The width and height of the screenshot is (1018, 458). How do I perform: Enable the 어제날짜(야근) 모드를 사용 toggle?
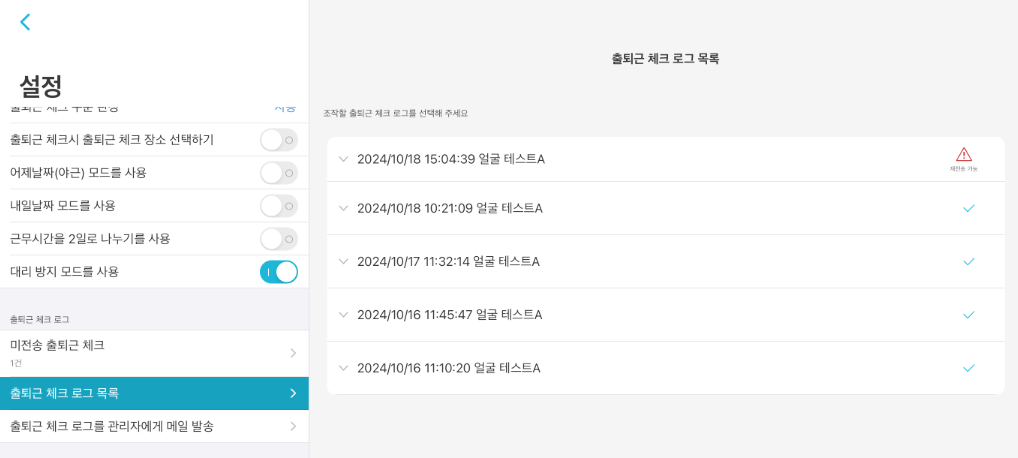[x=279, y=173]
